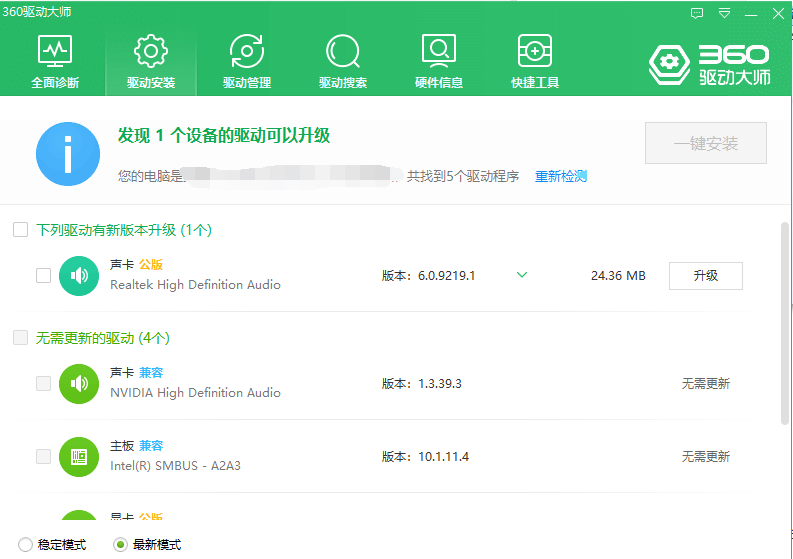
Task: Tick the 无需更新的驱动 group checkbox
Action: point(20,338)
